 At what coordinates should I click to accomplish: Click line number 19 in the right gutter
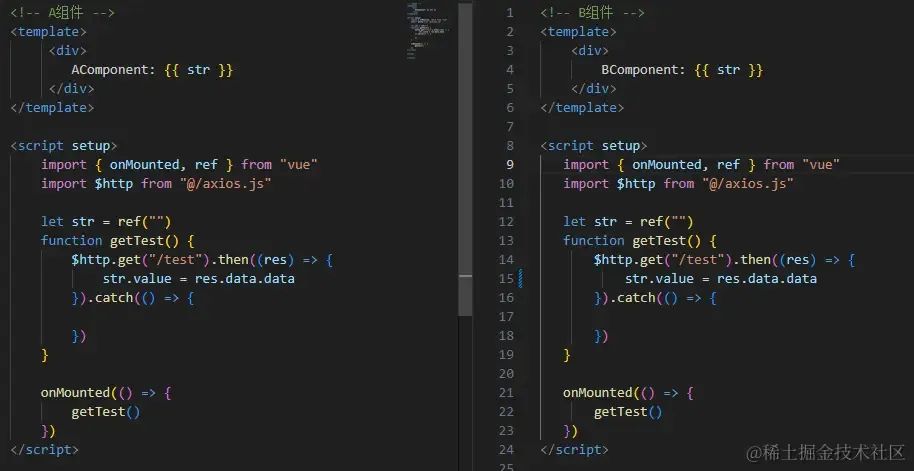click(x=507, y=355)
